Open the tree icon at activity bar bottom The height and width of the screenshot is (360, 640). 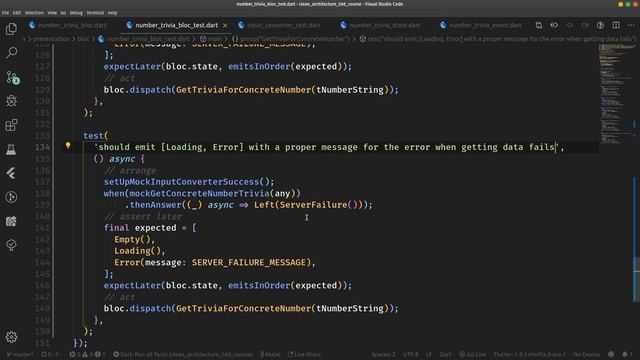[11, 245]
